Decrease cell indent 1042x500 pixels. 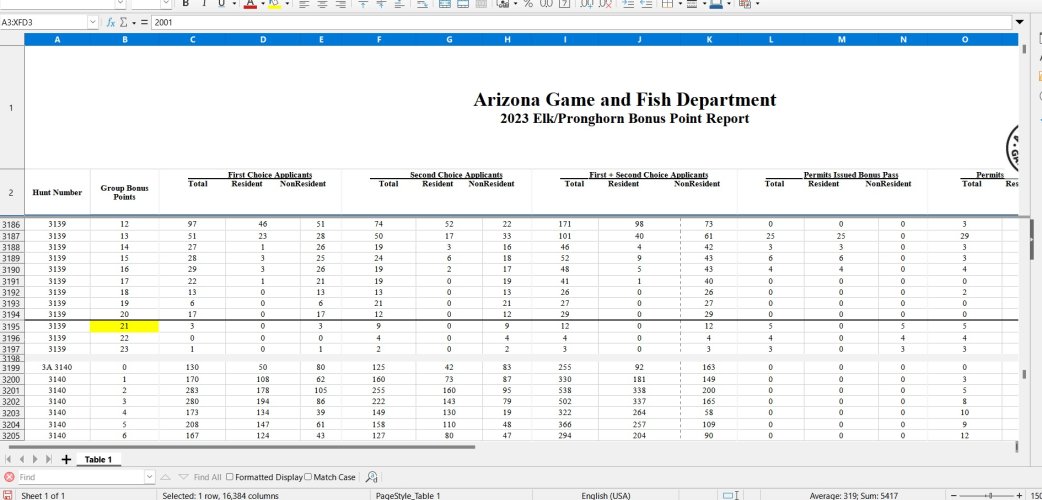[646, 3]
